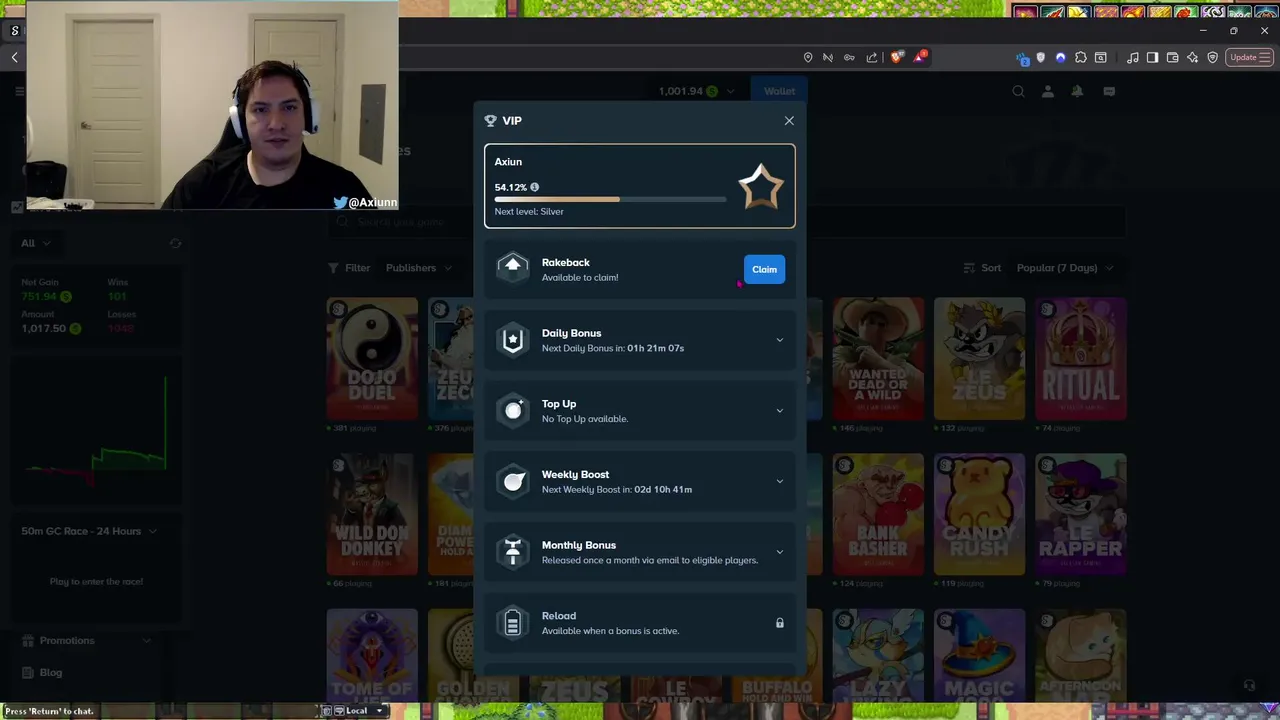Open the Ritual game thumbnail

tap(1081, 358)
